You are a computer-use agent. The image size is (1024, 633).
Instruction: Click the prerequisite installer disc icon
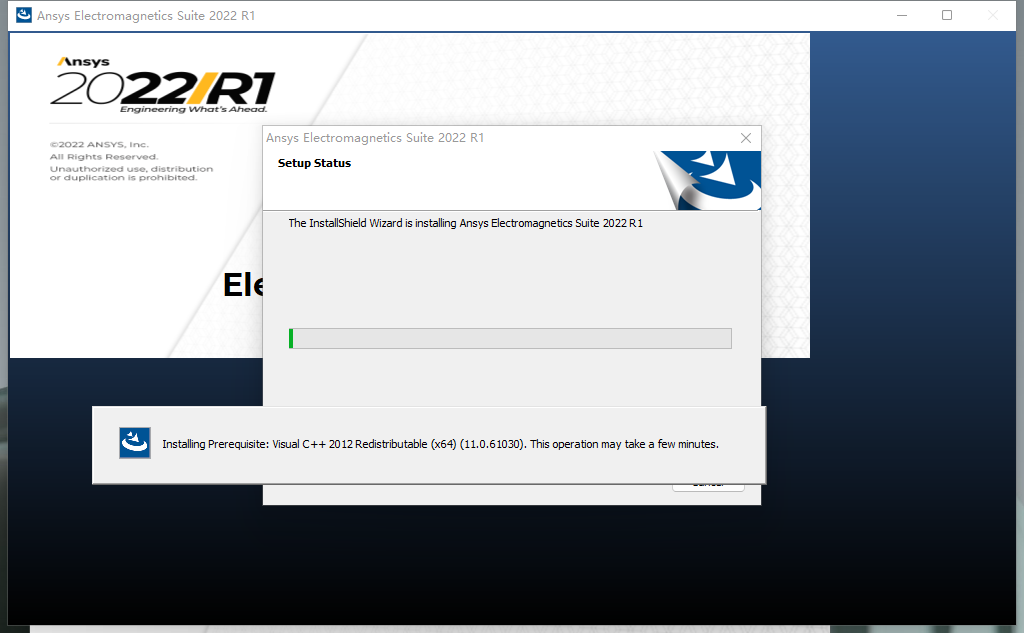click(x=134, y=443)
